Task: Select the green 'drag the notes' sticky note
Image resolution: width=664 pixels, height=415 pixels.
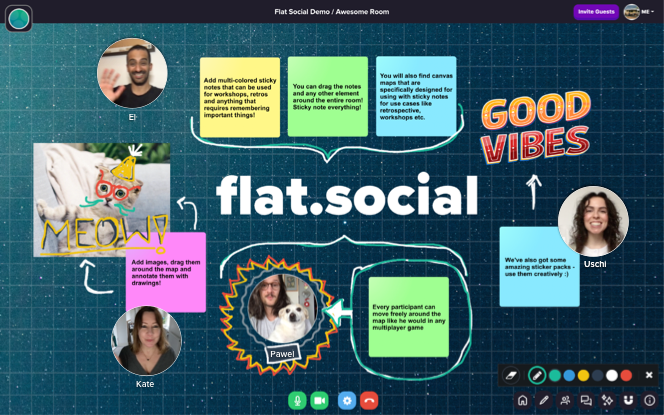Action: (328, 97)
